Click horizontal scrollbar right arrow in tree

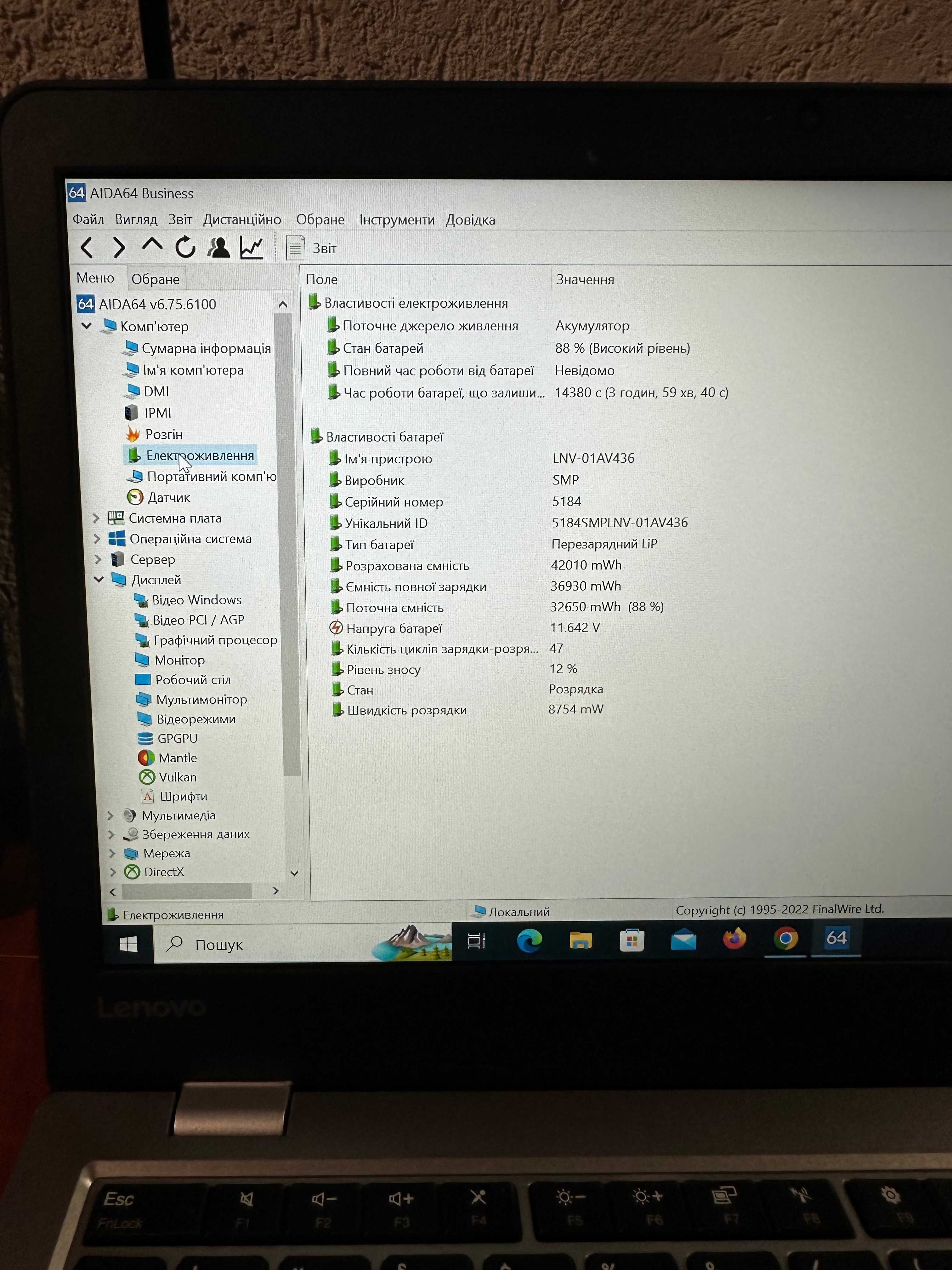pyautogui.click(x=276, y=890)
